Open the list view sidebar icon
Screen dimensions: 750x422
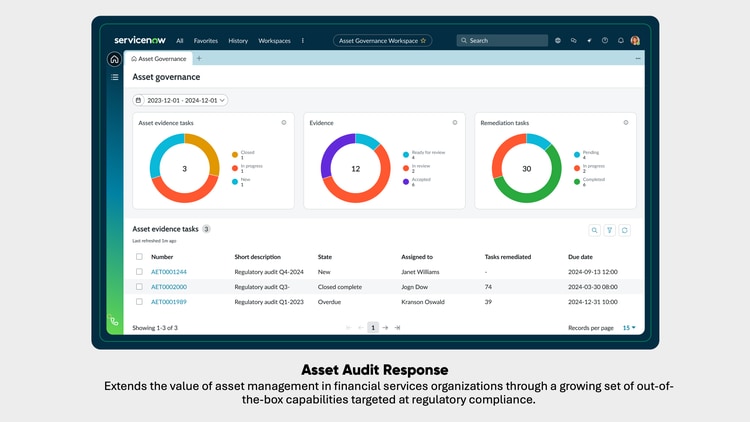pos(114,77)
